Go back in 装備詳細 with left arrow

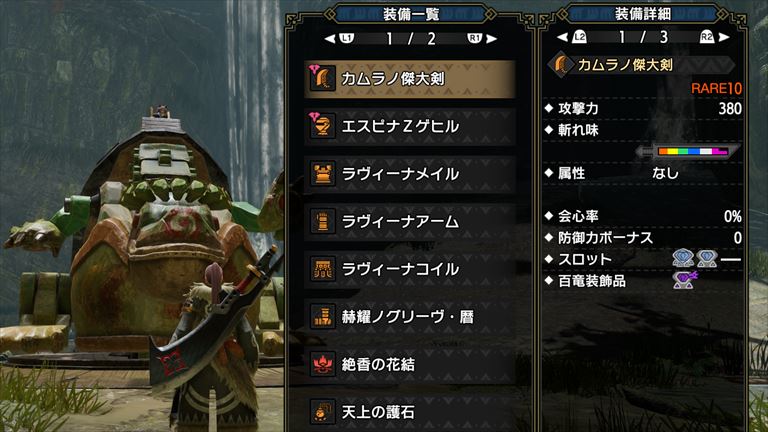[x=563, y=37]
